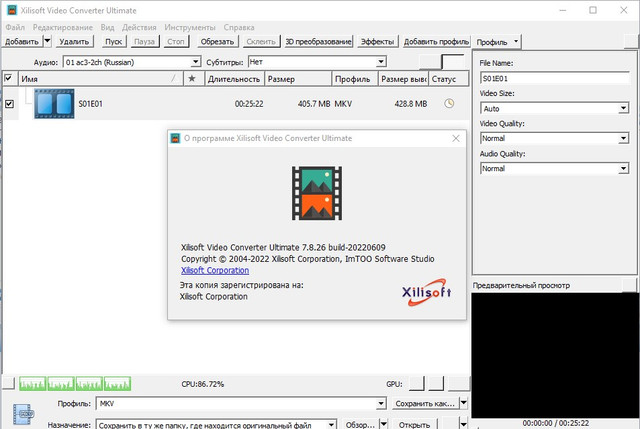
Task: Open the arrow beside Сохранить как...
Action: click(464, 403)
